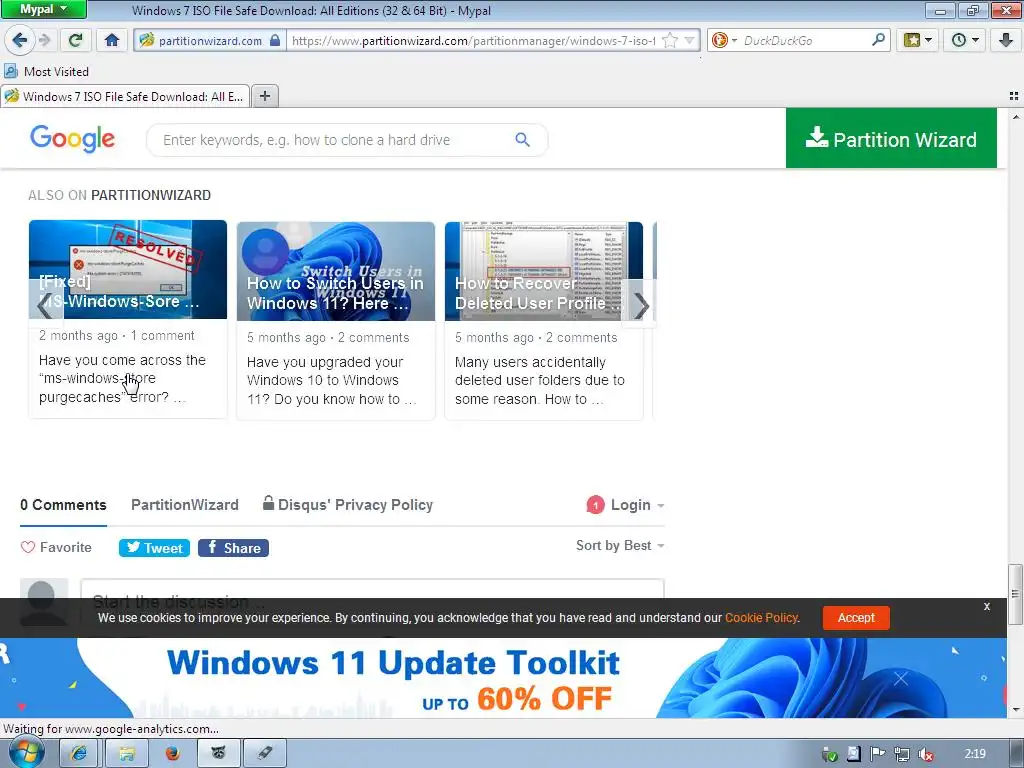Reload the current page

(x=75, y=40)
